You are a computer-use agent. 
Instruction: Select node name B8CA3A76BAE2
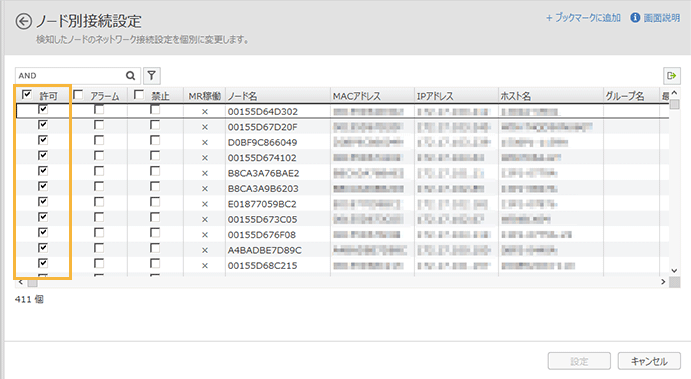tap(264, 174)
